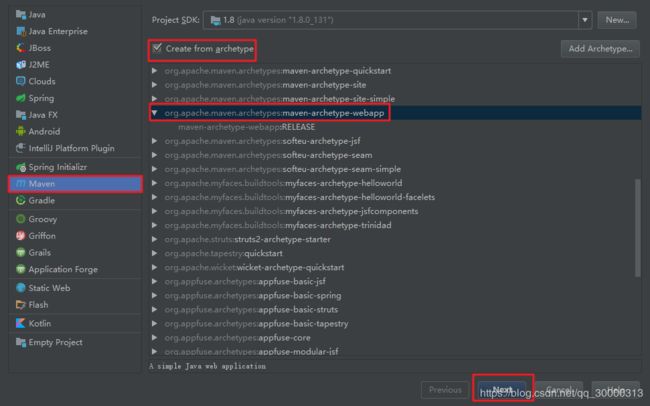Expand maven-archetype-site-simple node

(x=155, y=99)
